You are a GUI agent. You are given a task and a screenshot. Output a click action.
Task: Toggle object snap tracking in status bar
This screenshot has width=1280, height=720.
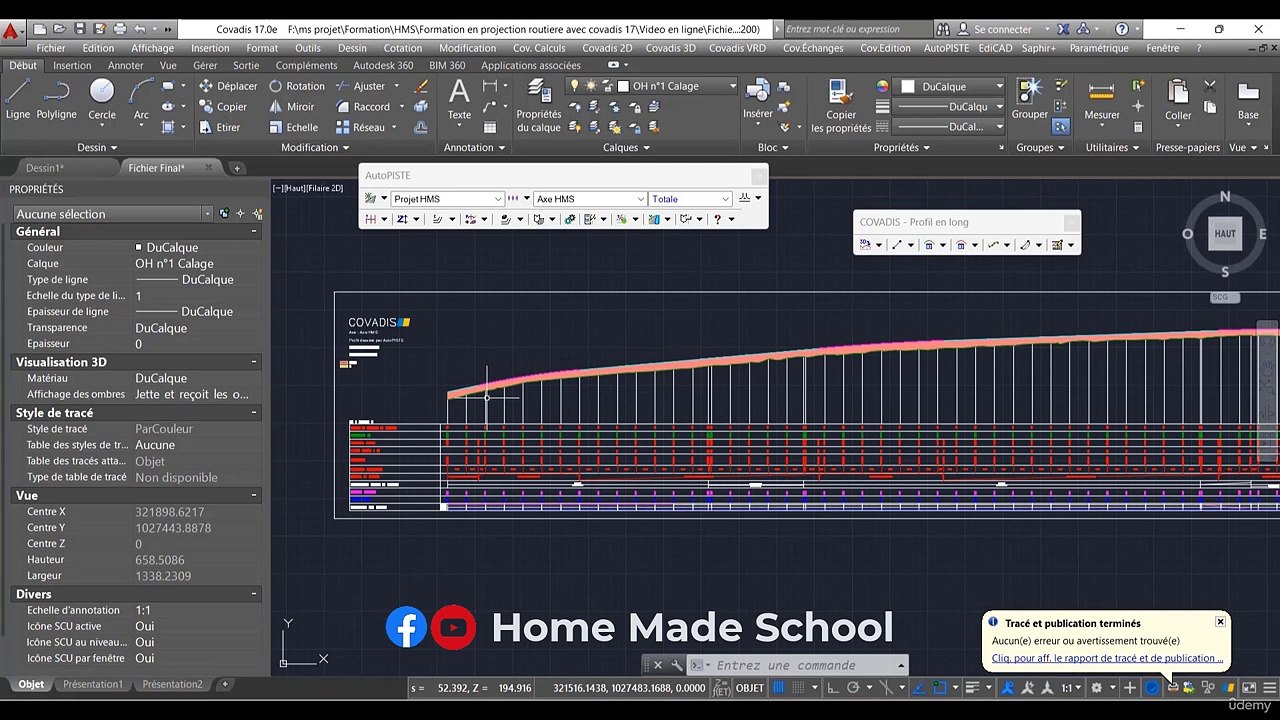[919, 688]
